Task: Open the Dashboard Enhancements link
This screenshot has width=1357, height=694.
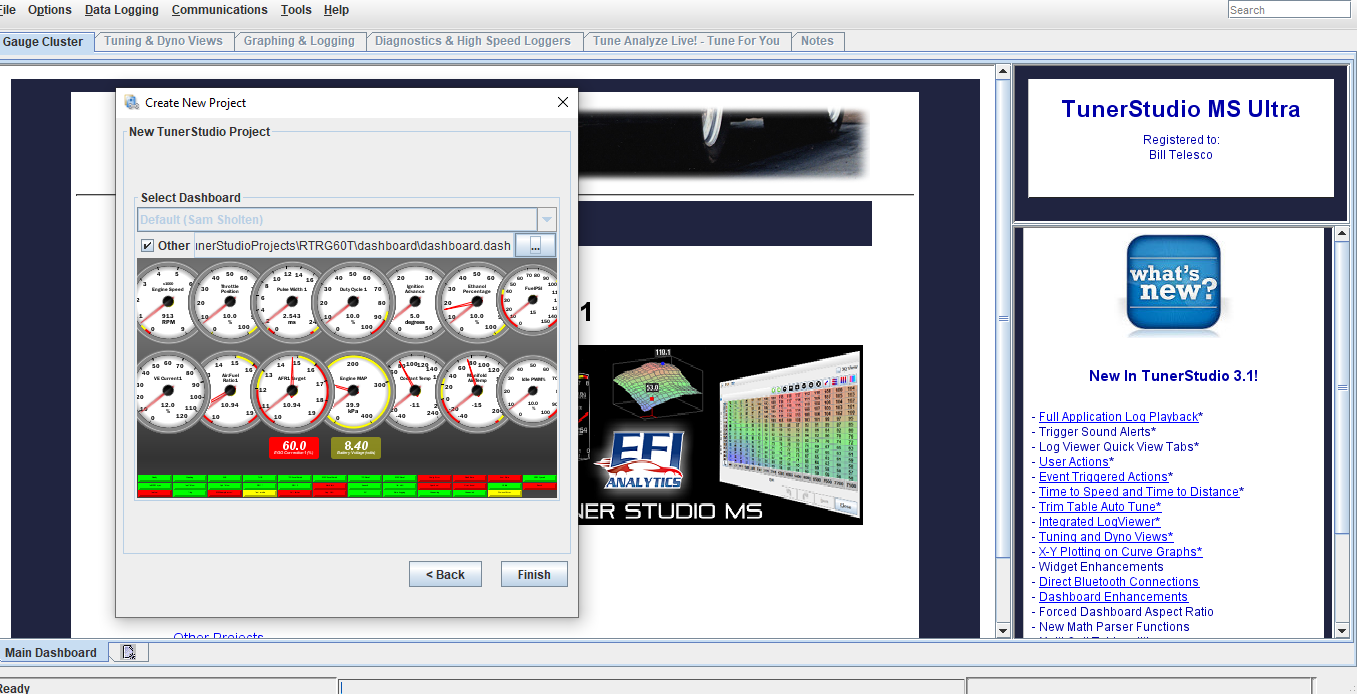Action: (x=1113, y=597)
